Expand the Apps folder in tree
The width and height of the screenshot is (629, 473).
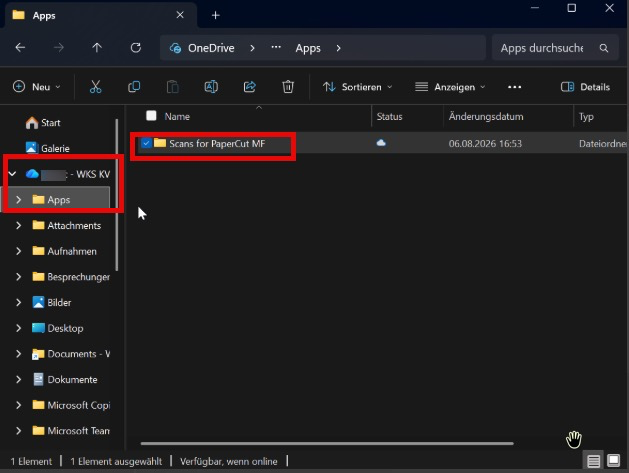18,199
